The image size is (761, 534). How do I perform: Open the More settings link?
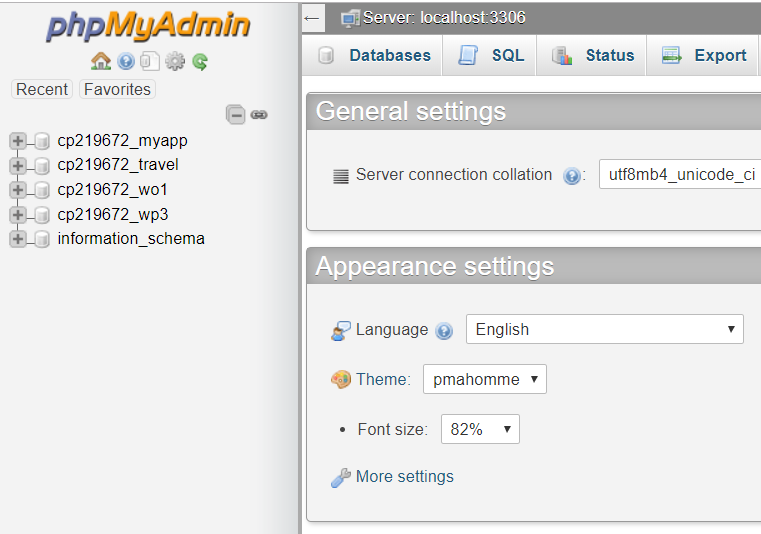point(405,476)
